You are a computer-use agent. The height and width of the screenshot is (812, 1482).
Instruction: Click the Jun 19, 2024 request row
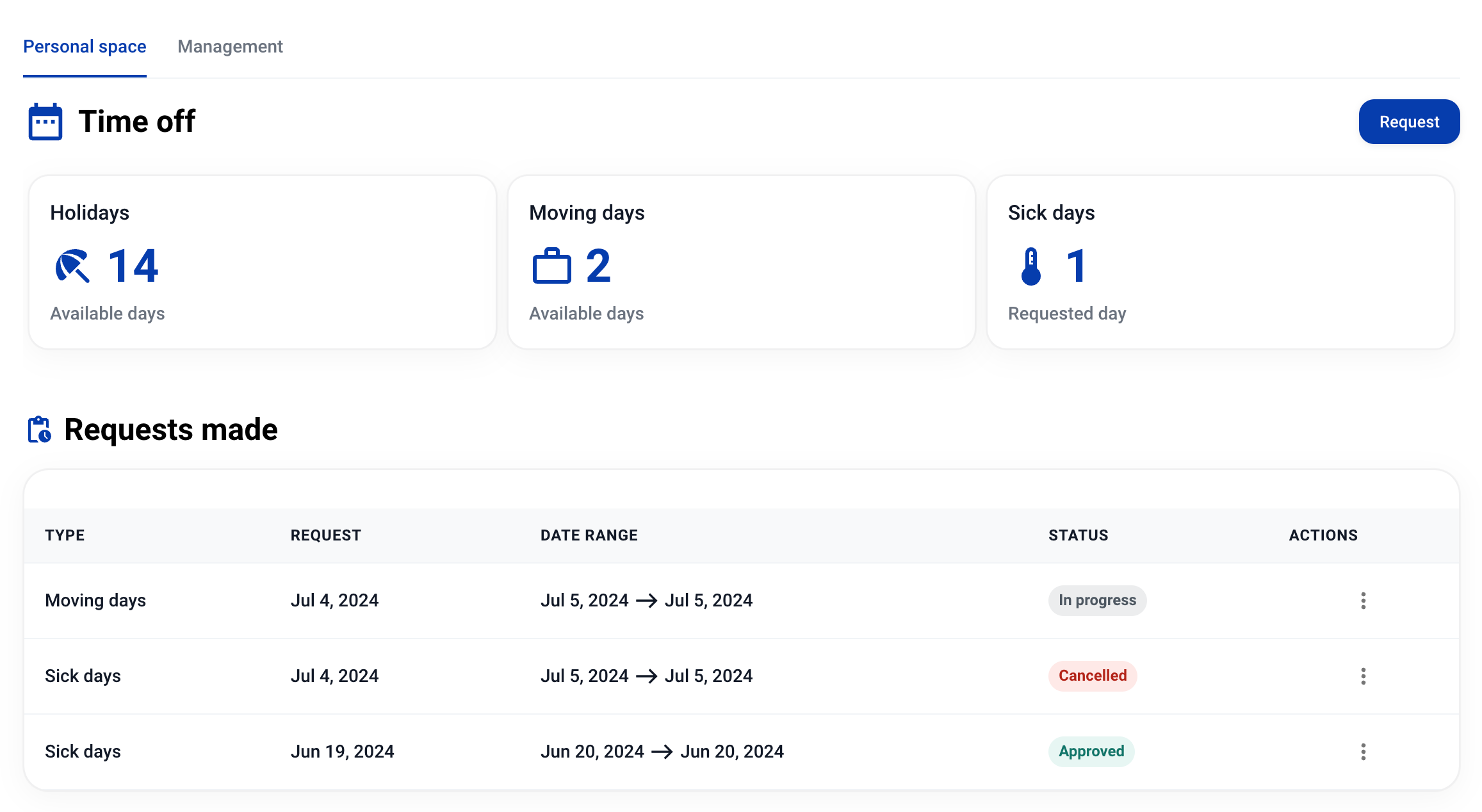342,752
